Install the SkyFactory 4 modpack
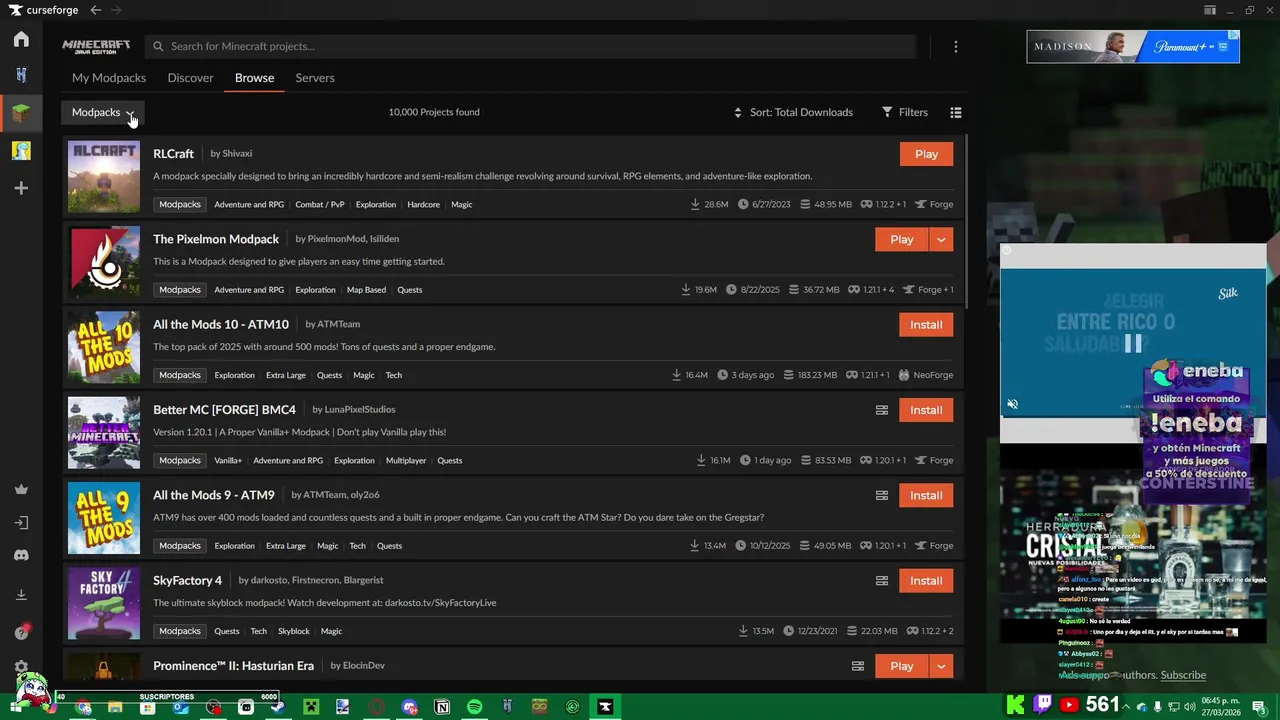Screen dimensions: 1280x720 [x=926, y=580]
